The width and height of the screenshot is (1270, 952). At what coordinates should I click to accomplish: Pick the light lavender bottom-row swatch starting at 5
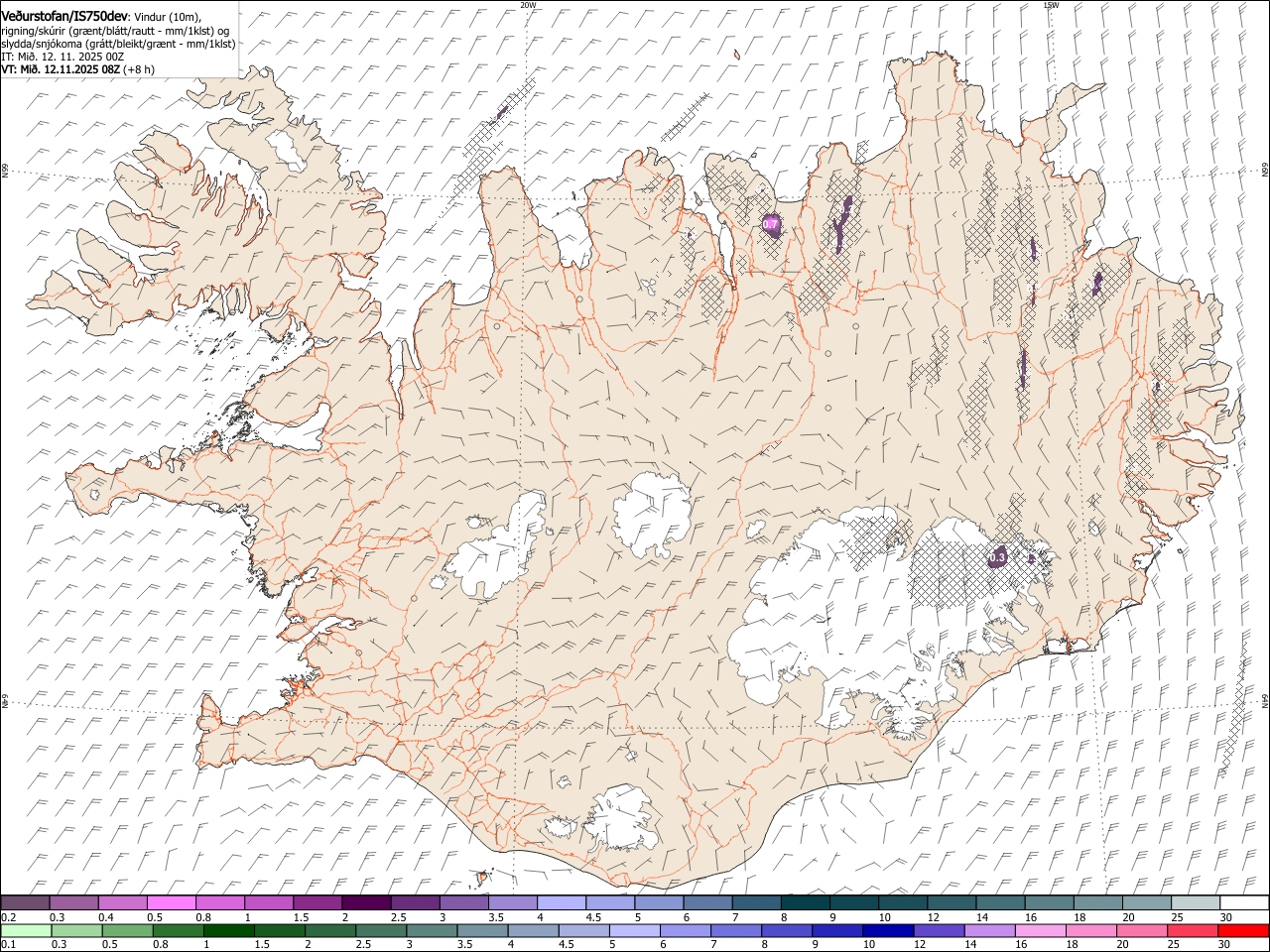(x=635, y=930)
